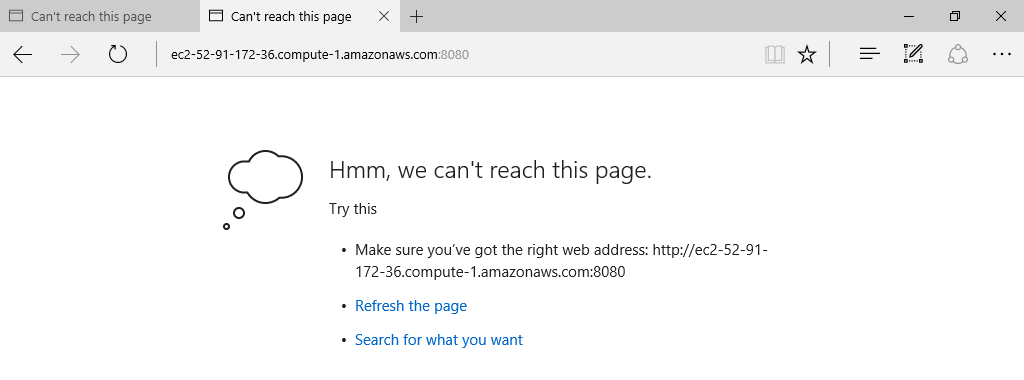This screenshot has width=1024, height=380.
Task: Click Search for what you want link
Action: 439,340
